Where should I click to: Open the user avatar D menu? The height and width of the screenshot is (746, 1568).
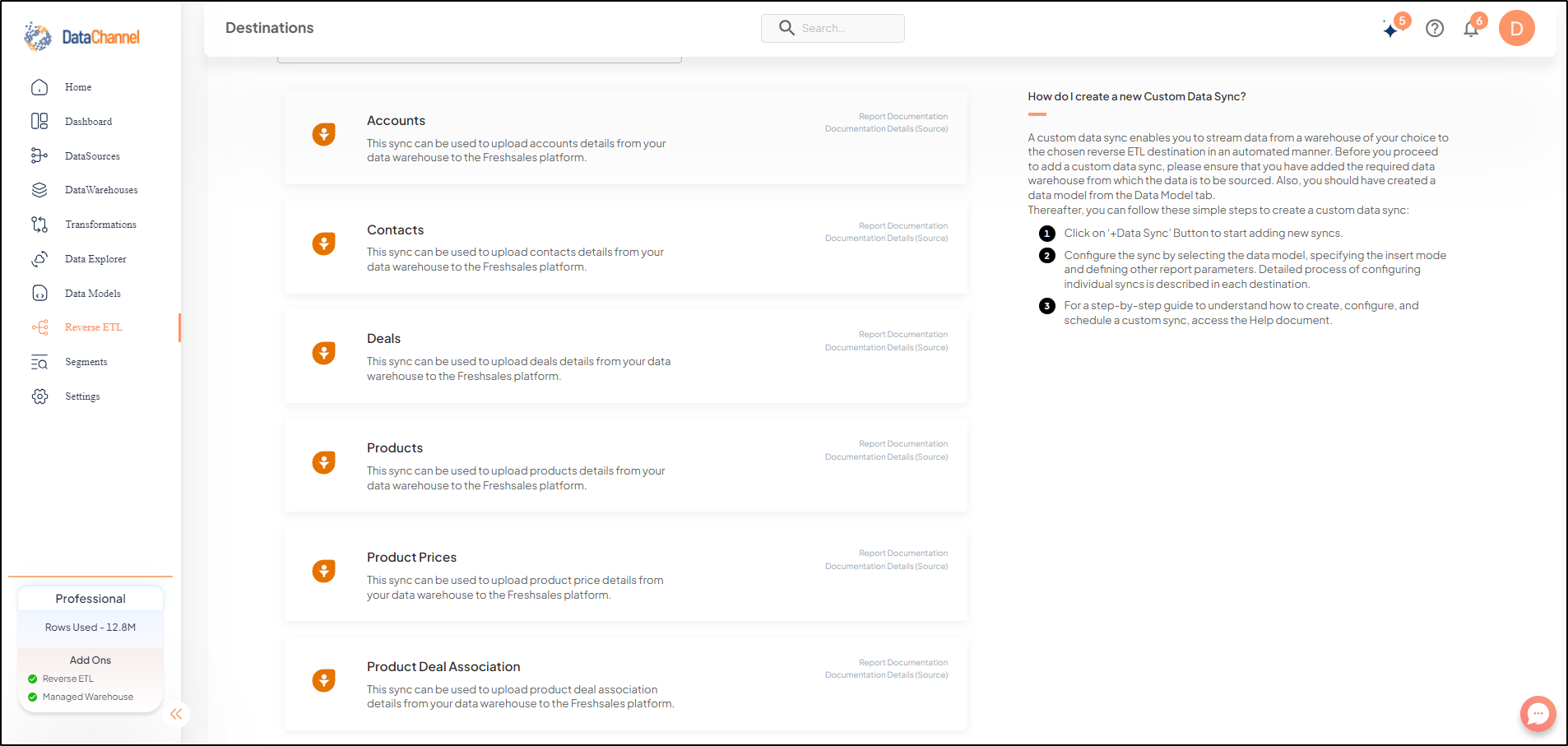point(1517,29)
